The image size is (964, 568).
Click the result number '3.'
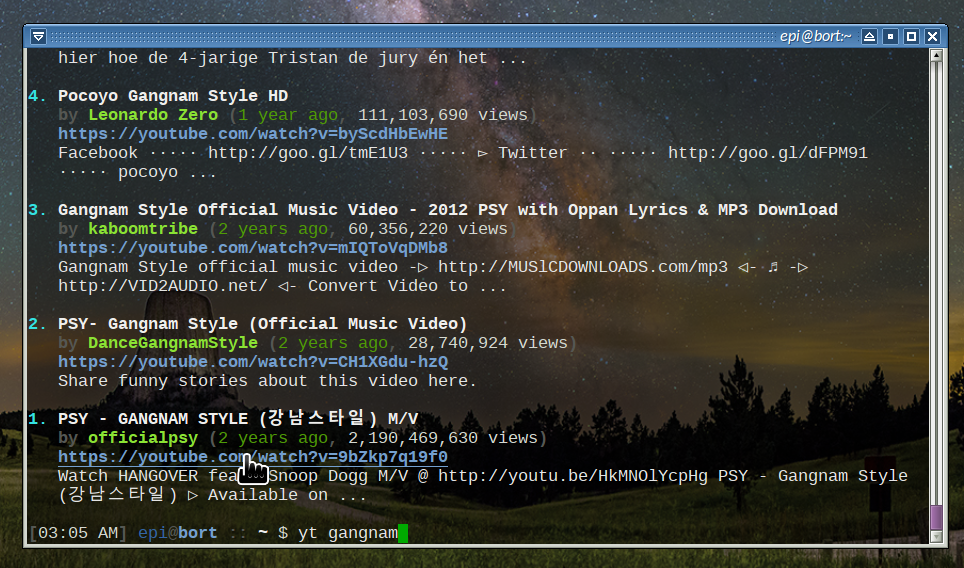pyautogui.click(x=38, y=210)
